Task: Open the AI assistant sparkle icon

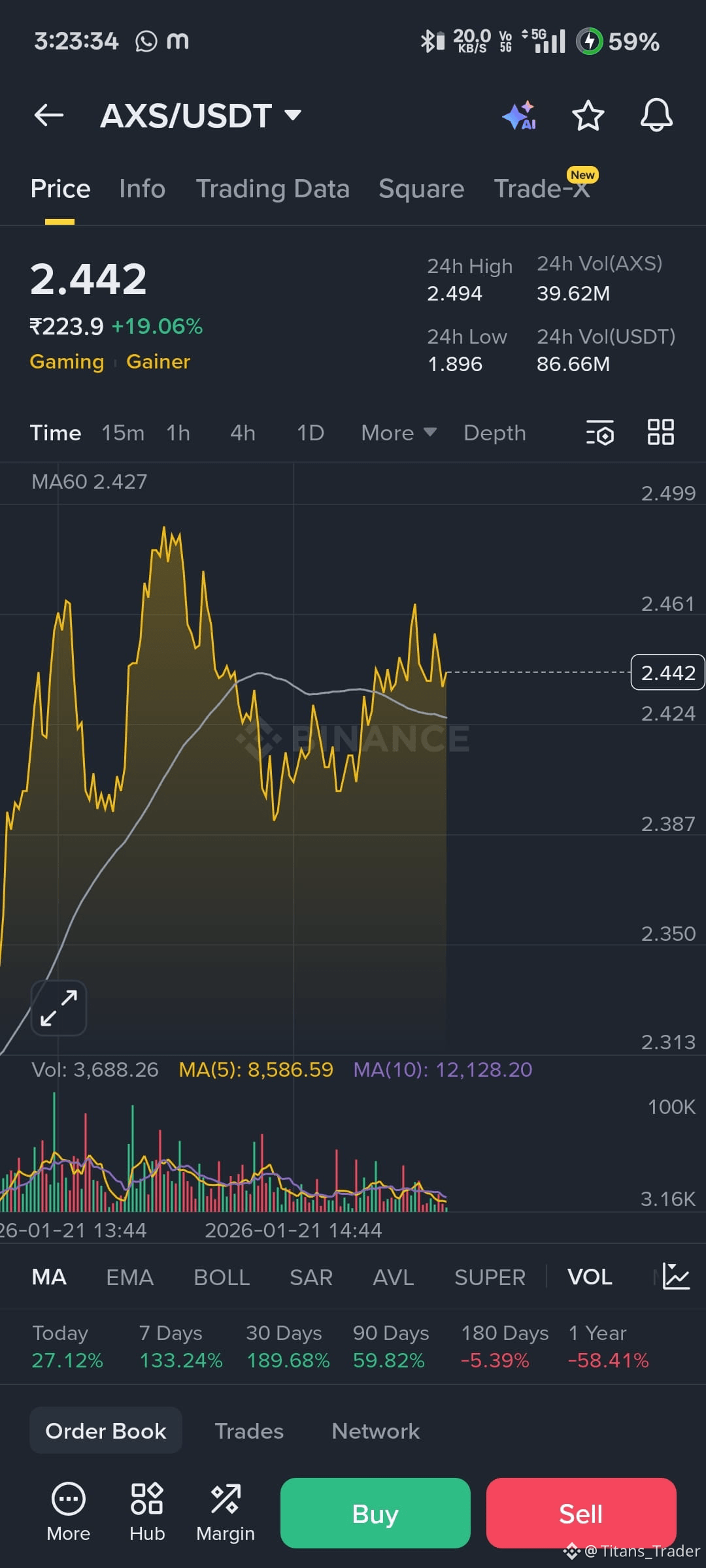Action: point(520,116)
